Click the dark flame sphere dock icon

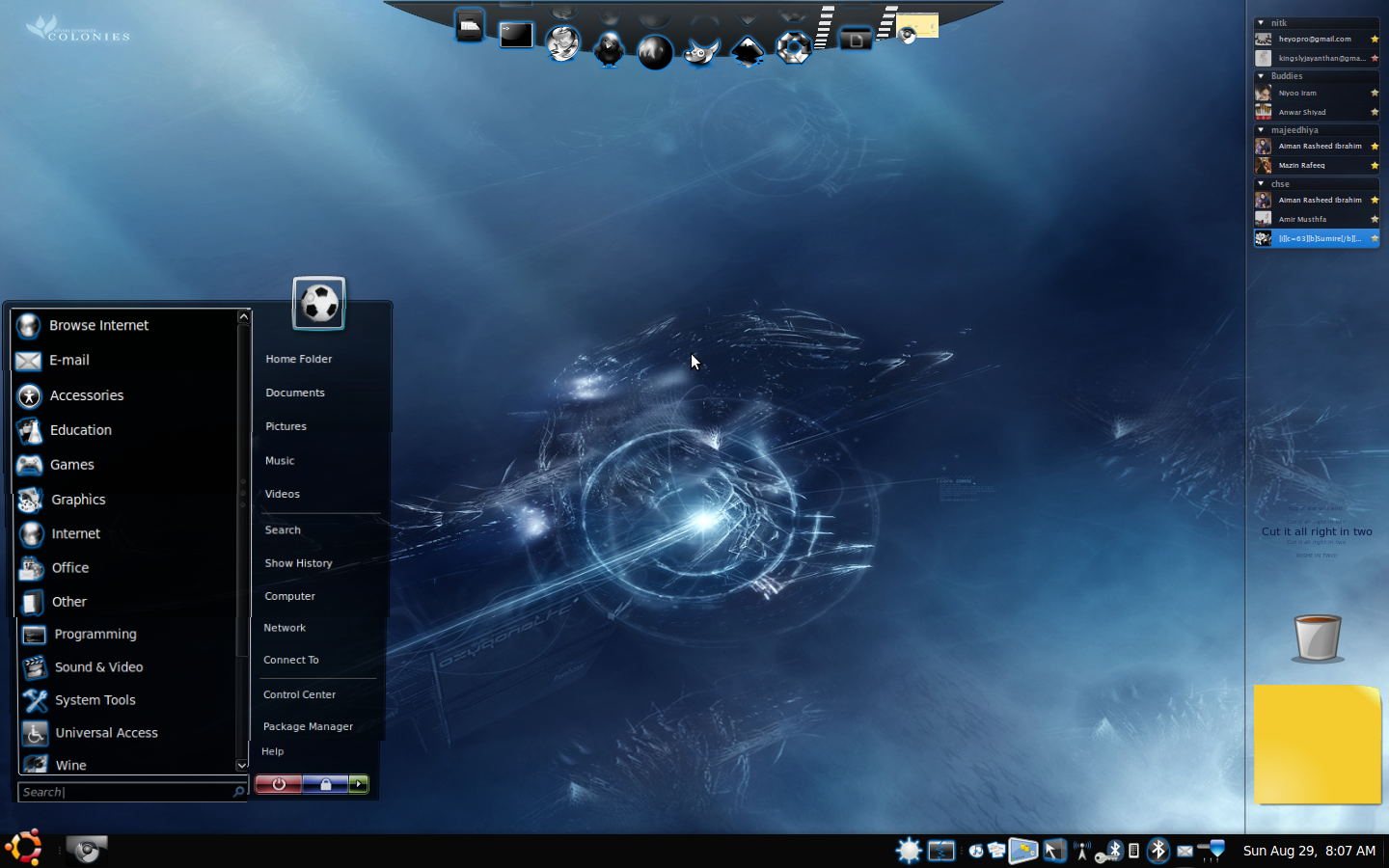coord(655,52)
